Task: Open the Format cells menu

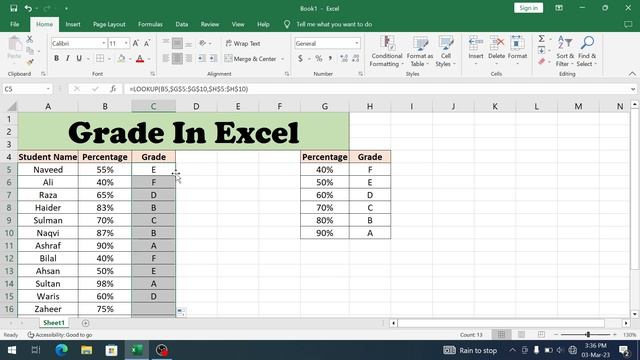Action: pyautogui.click(x=517, y=50)
